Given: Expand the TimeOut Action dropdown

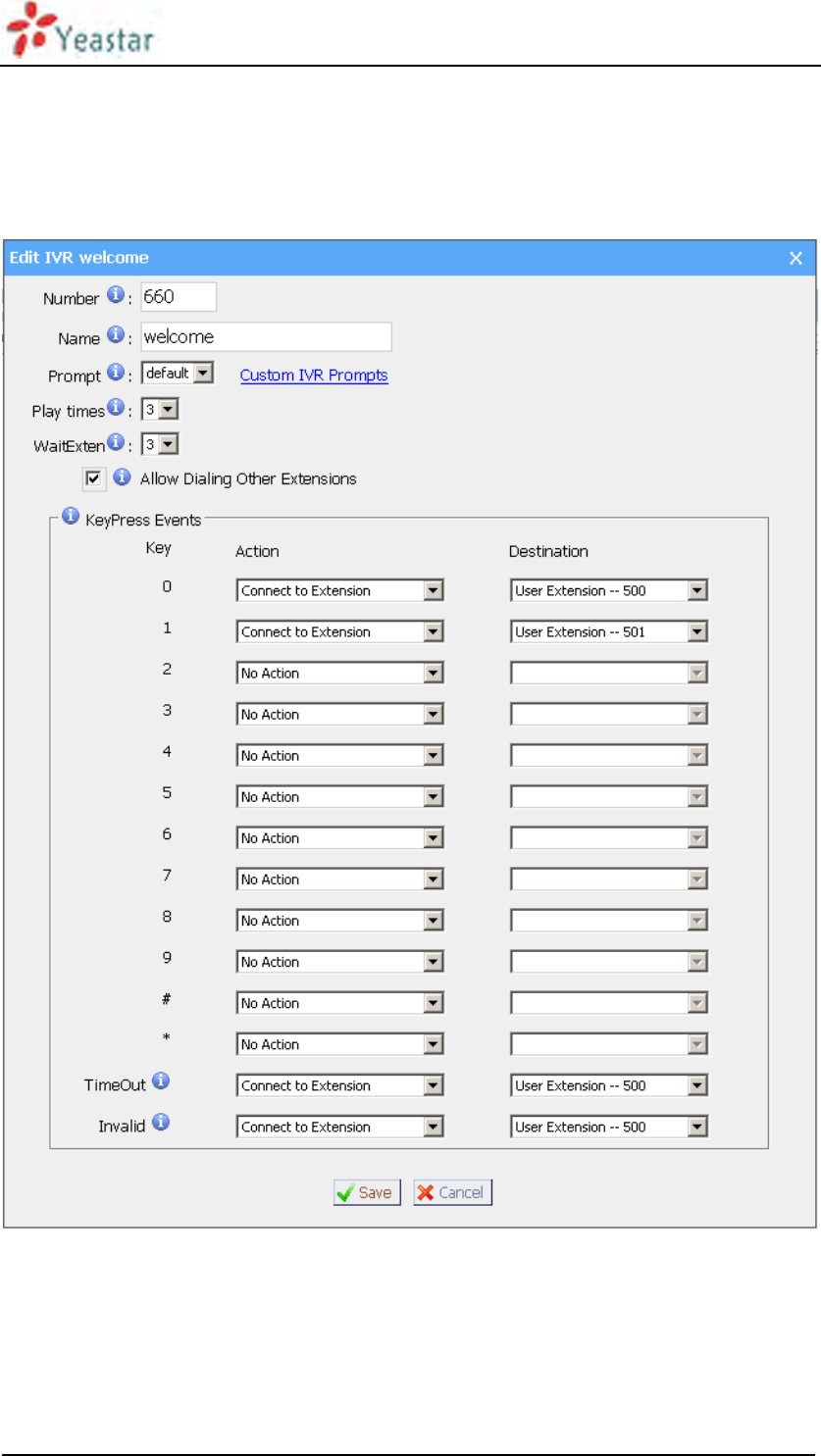Looking at the screenshot, I should [x=434, y=1086].
